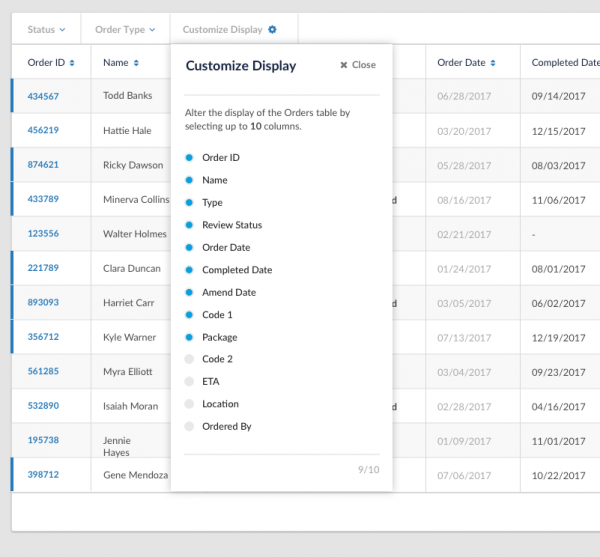This screenshot has width=600, height=557.
Task: Sort Name column using sort arrows
Action: 136,63
